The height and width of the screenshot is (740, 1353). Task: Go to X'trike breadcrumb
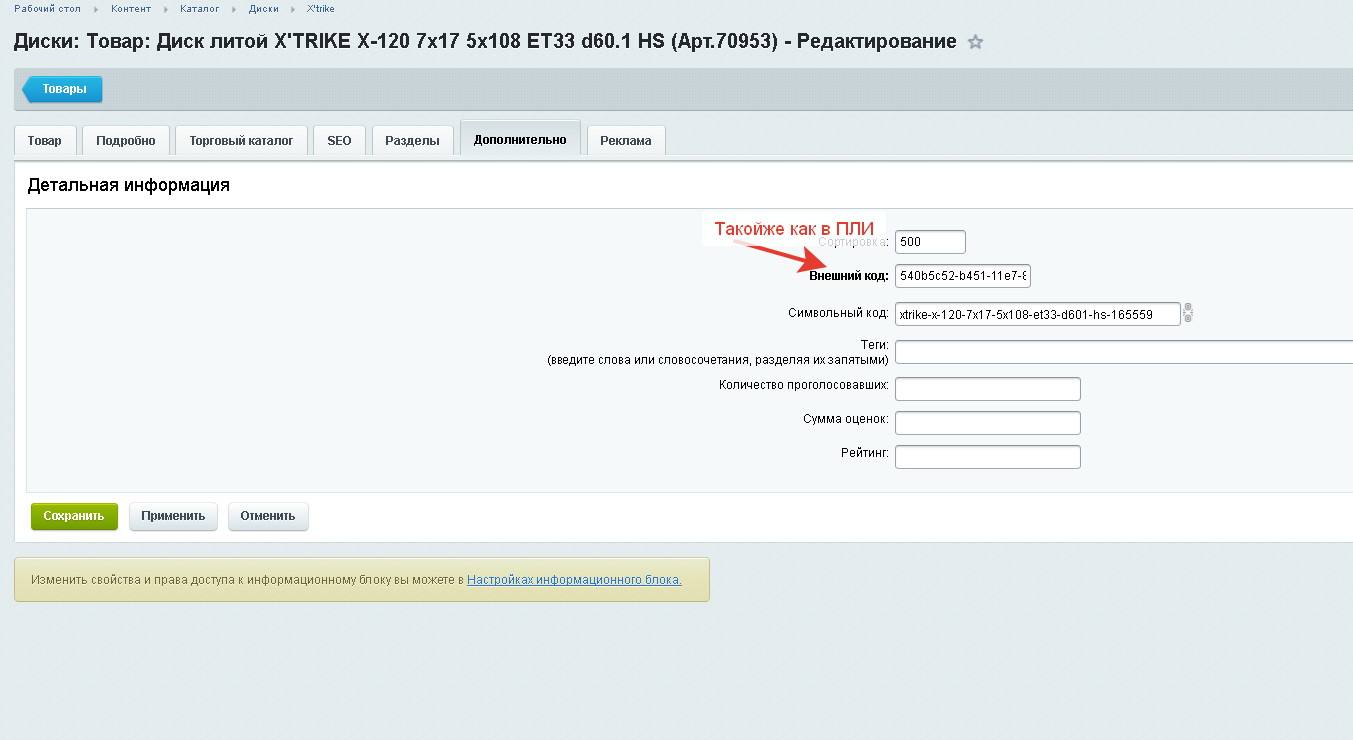[321, 8]
